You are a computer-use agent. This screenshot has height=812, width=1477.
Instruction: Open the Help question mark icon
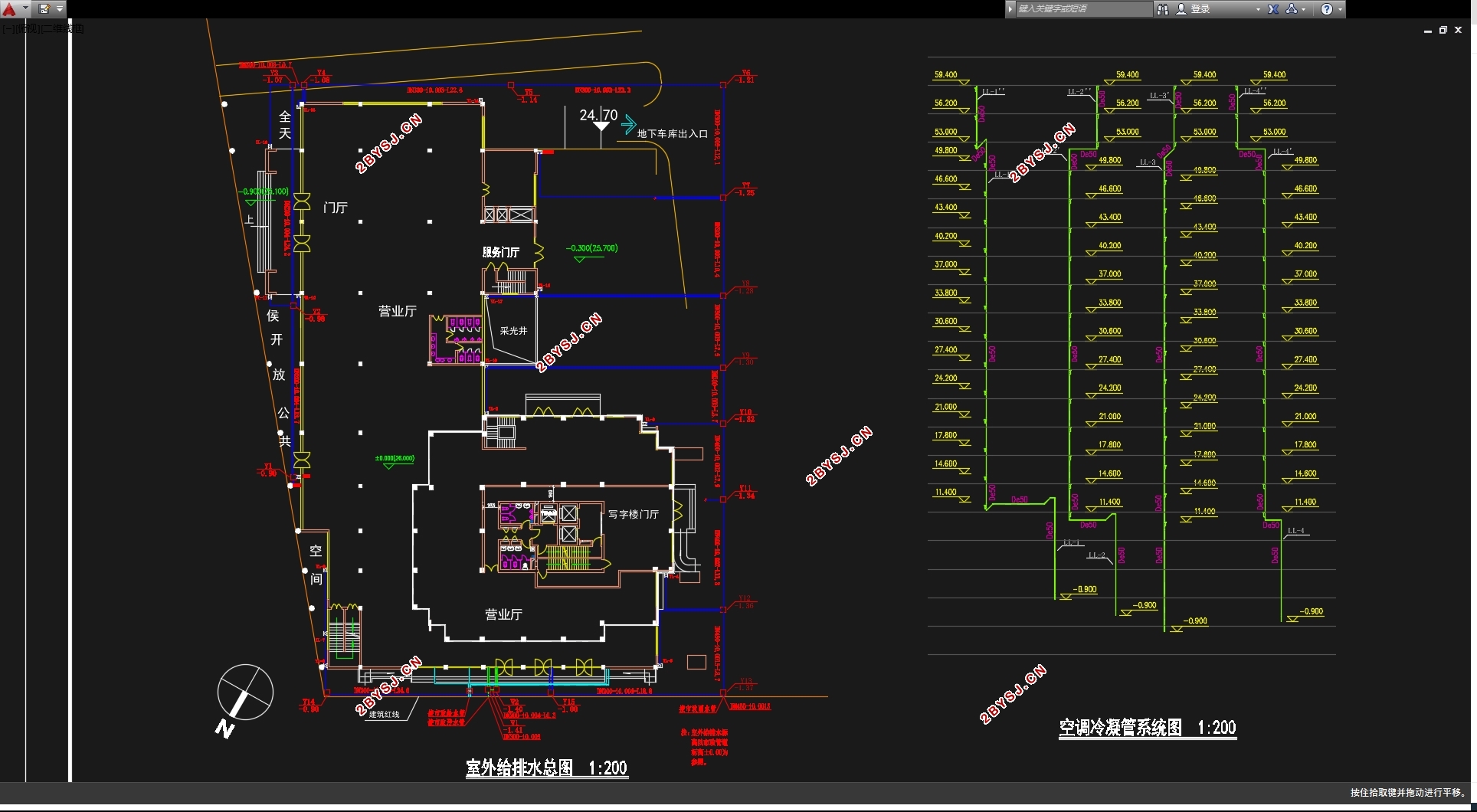pos(1327,9)
